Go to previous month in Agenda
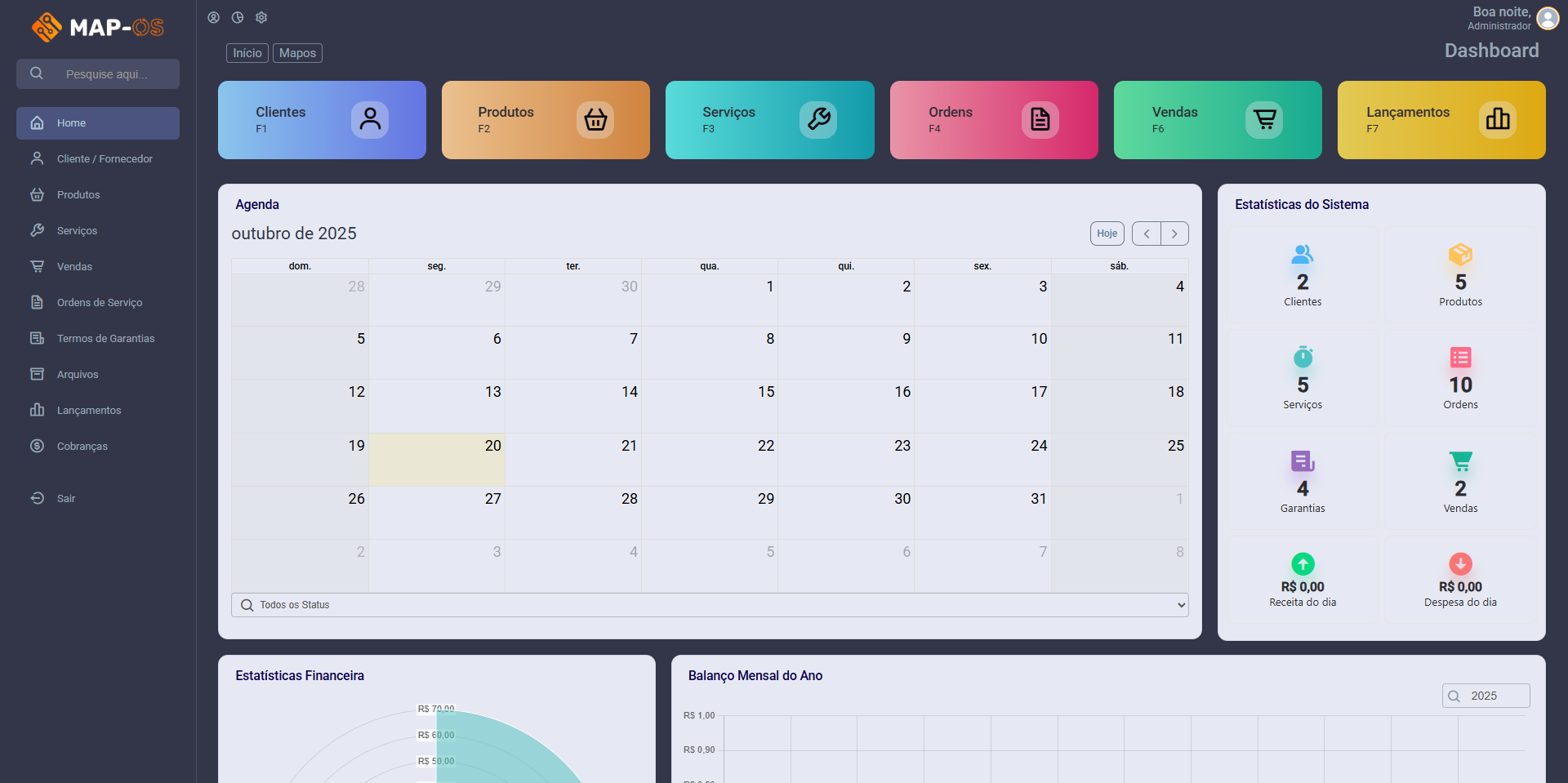This screenshot has height=783, width=1568. point(1147,234)
